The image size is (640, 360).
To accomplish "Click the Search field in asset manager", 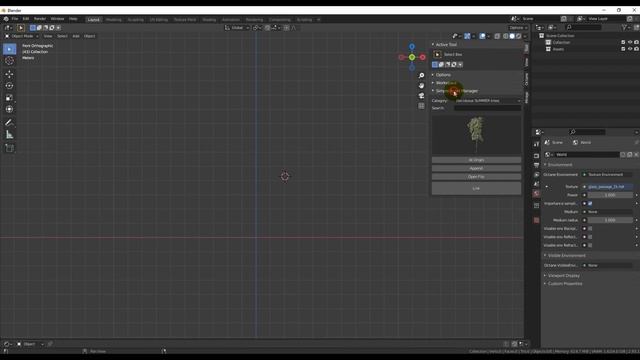I will (x=488, y=108).
